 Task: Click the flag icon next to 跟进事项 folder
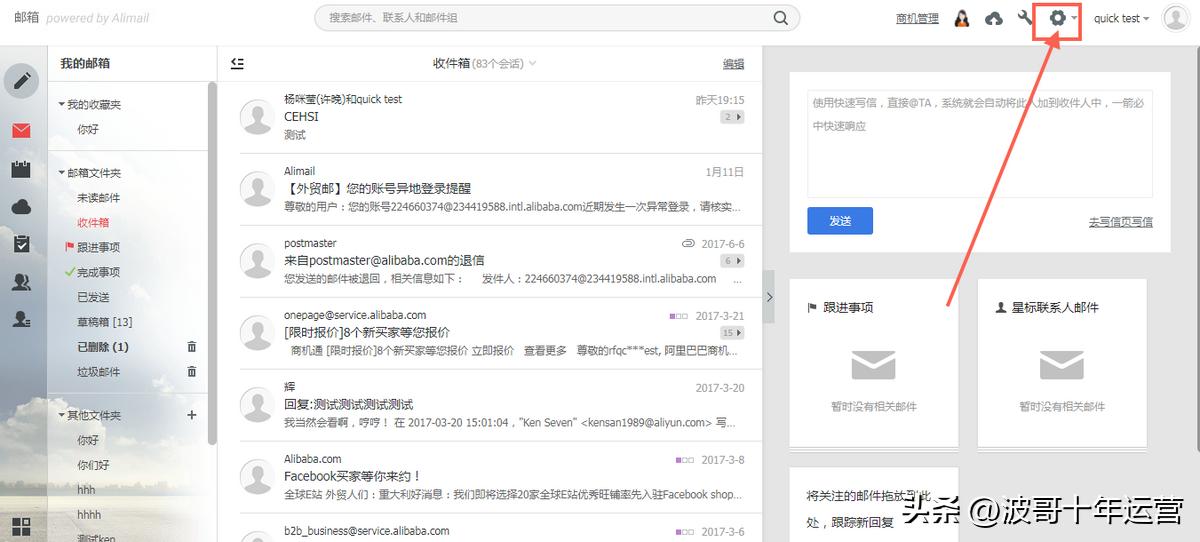coord(70,247)
